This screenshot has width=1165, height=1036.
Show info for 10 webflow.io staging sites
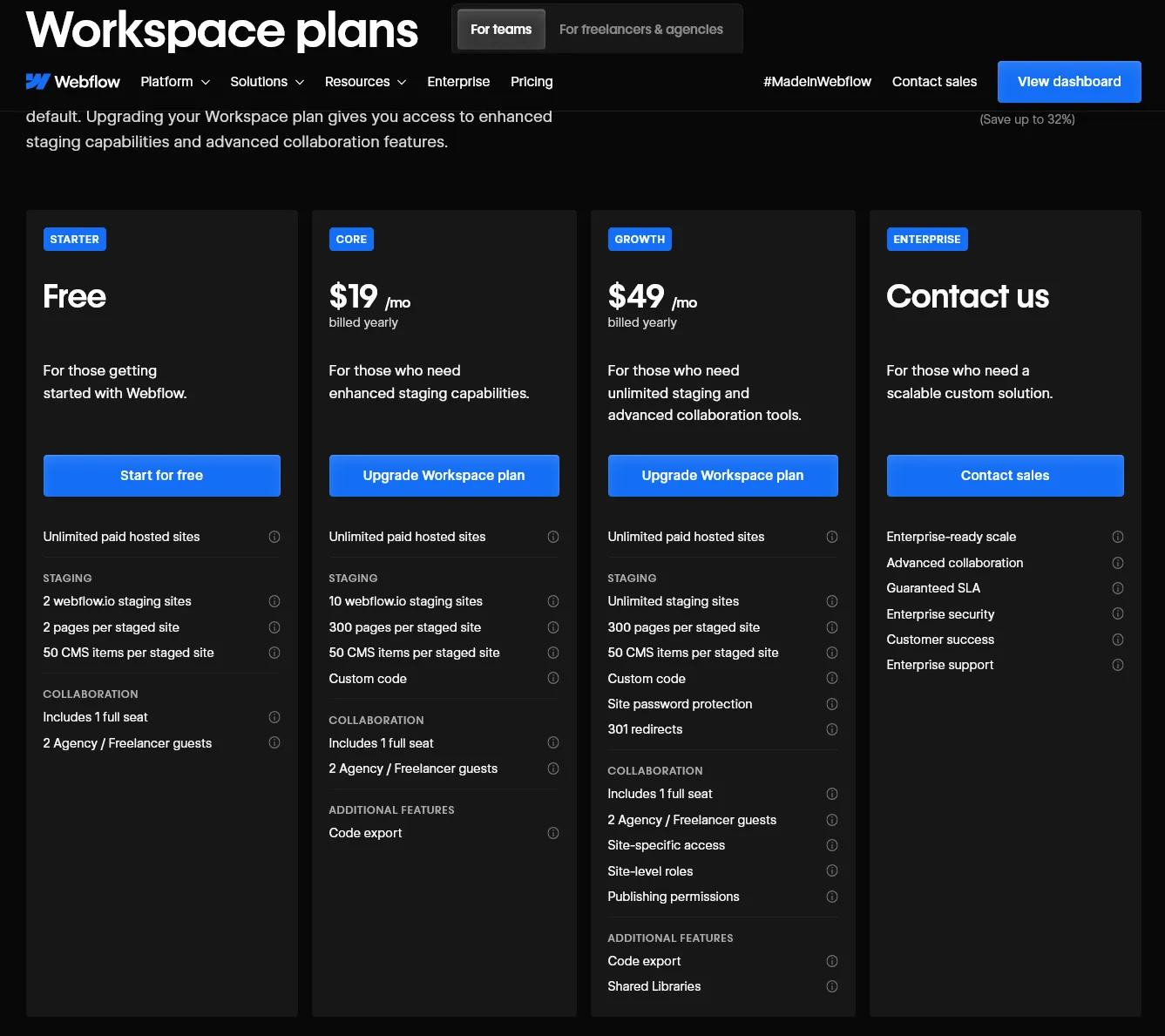coord(553,601)
